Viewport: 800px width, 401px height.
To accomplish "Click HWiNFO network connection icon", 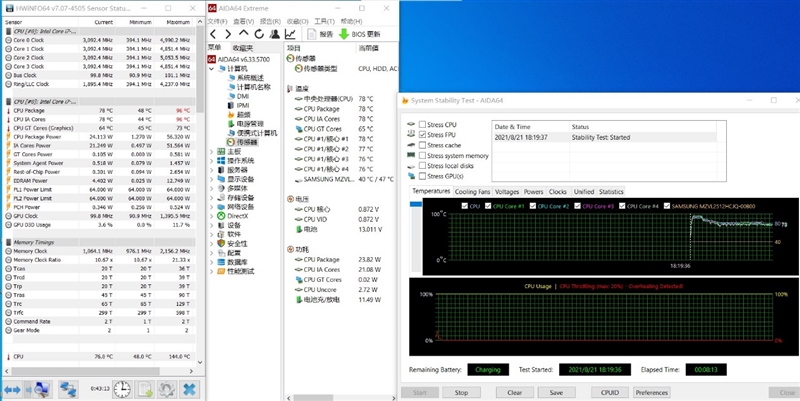I will pyautogui.click(x=68, y=388).
